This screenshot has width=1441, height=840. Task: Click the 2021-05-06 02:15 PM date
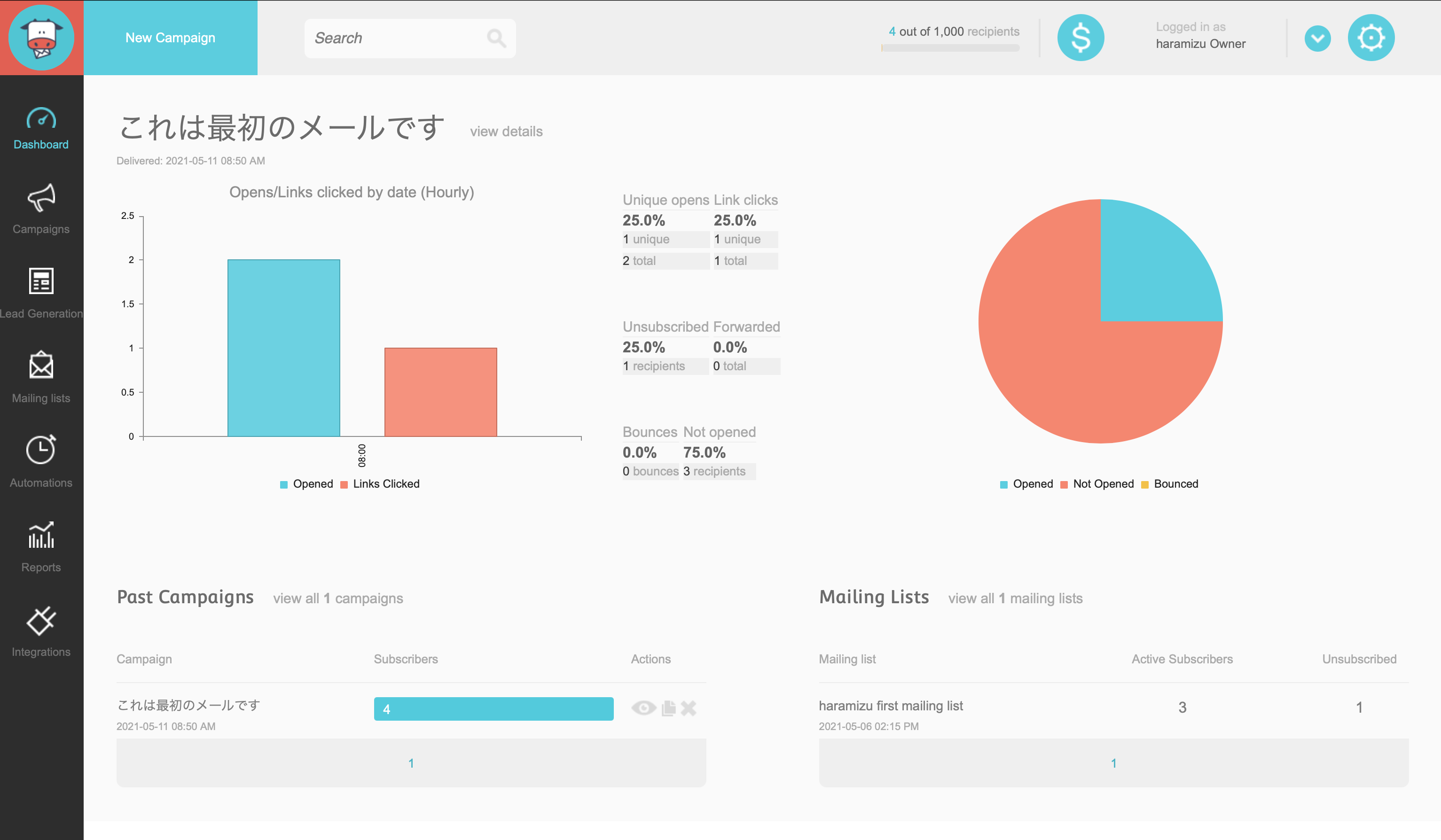[868, 726]
